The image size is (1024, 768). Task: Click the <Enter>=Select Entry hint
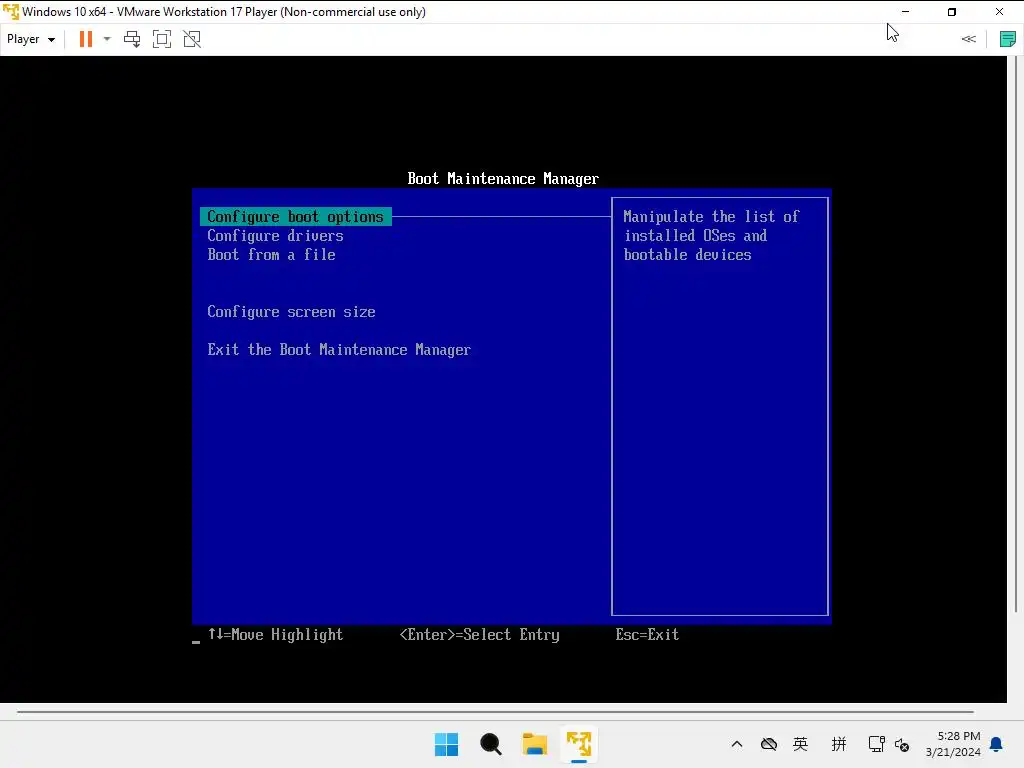coord(479,635)
